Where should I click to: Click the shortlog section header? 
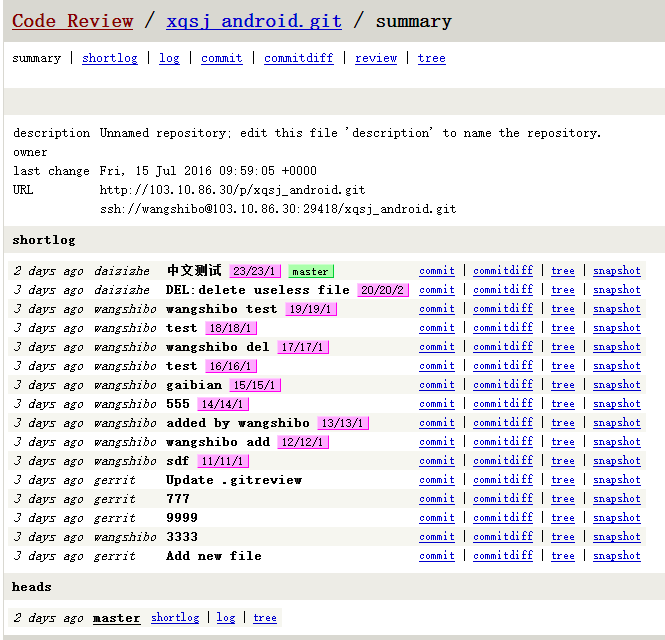click(44, 240)
